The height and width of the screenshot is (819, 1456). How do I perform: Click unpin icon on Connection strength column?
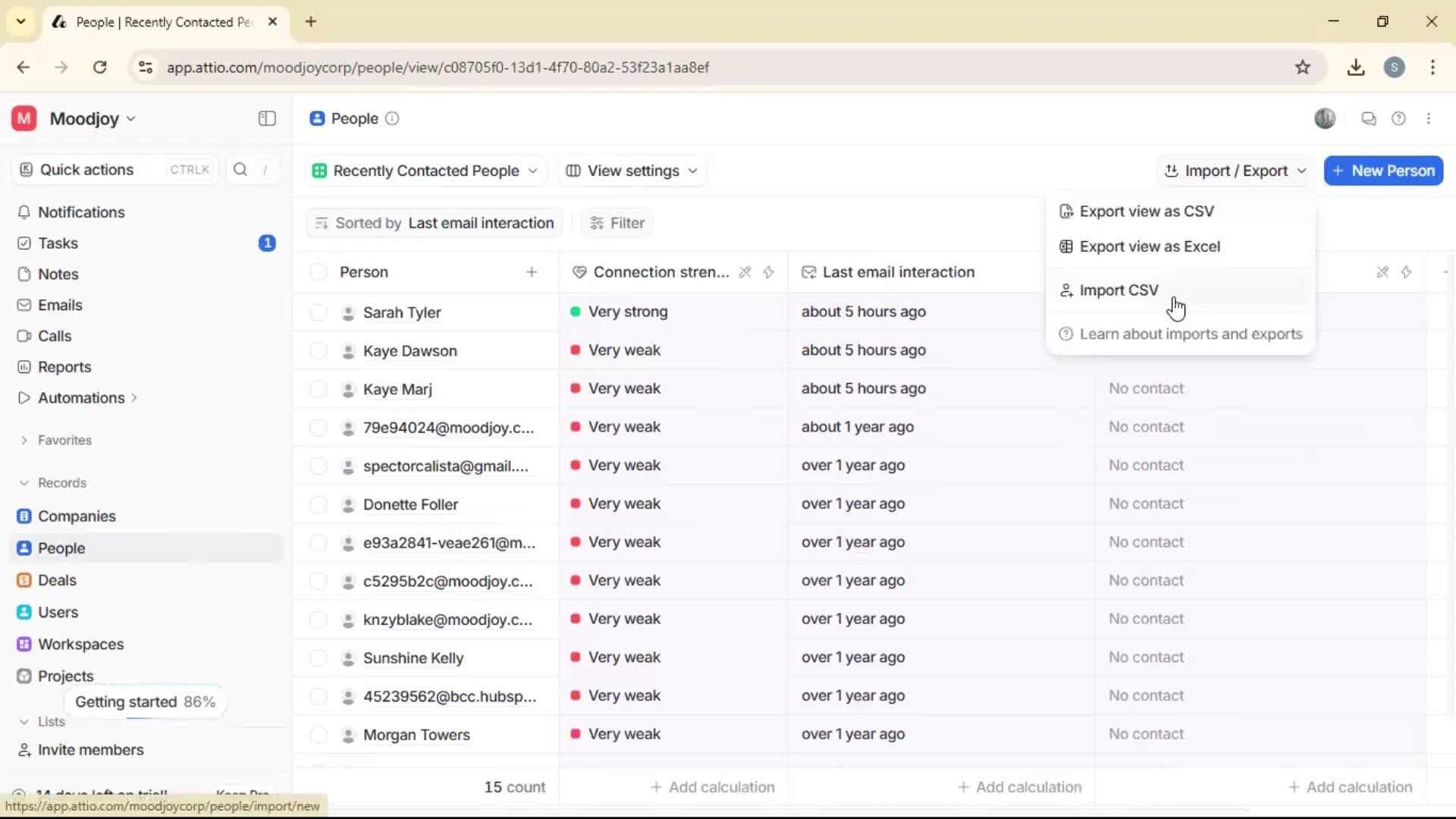pyautogui.click(x=745, y=272)
